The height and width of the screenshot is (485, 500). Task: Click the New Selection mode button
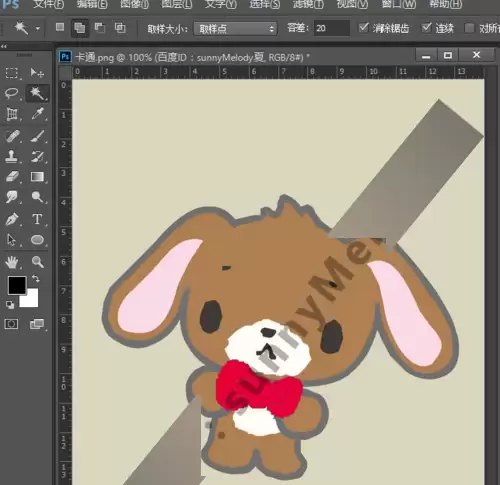coord(60,27)
